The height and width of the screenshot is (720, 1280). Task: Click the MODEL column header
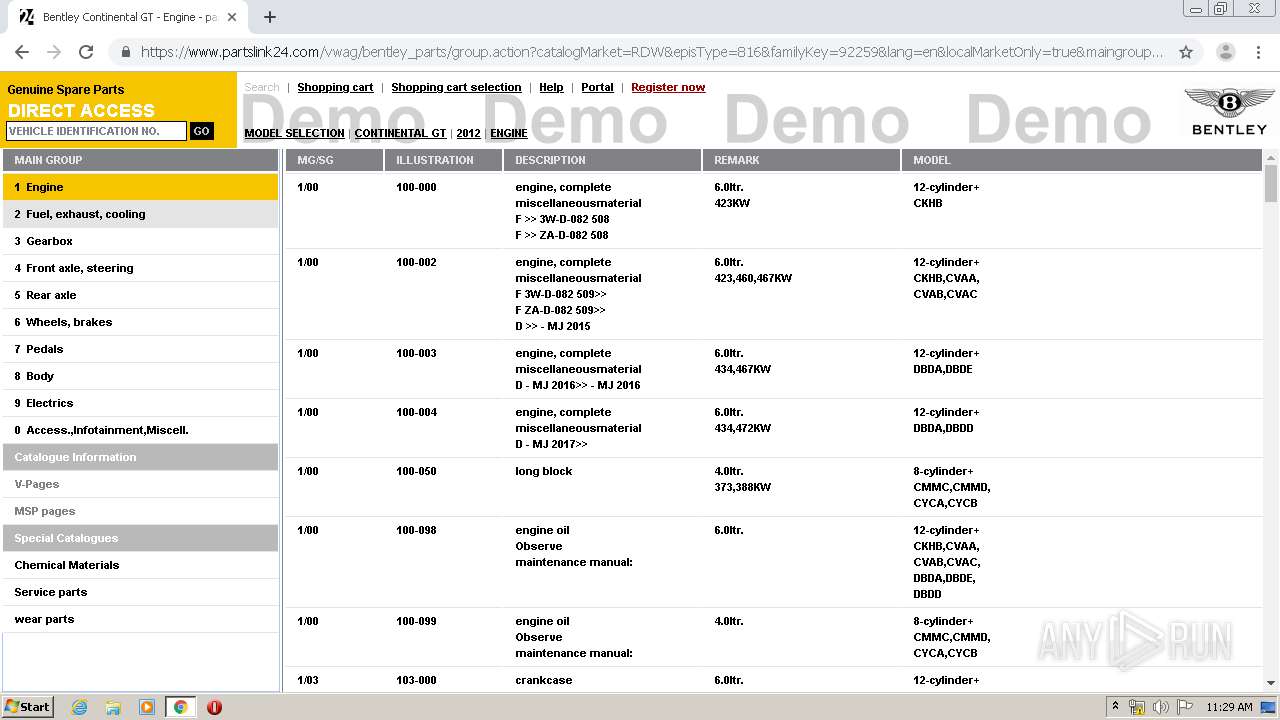pyautogui.click(x=1082, y=160)
